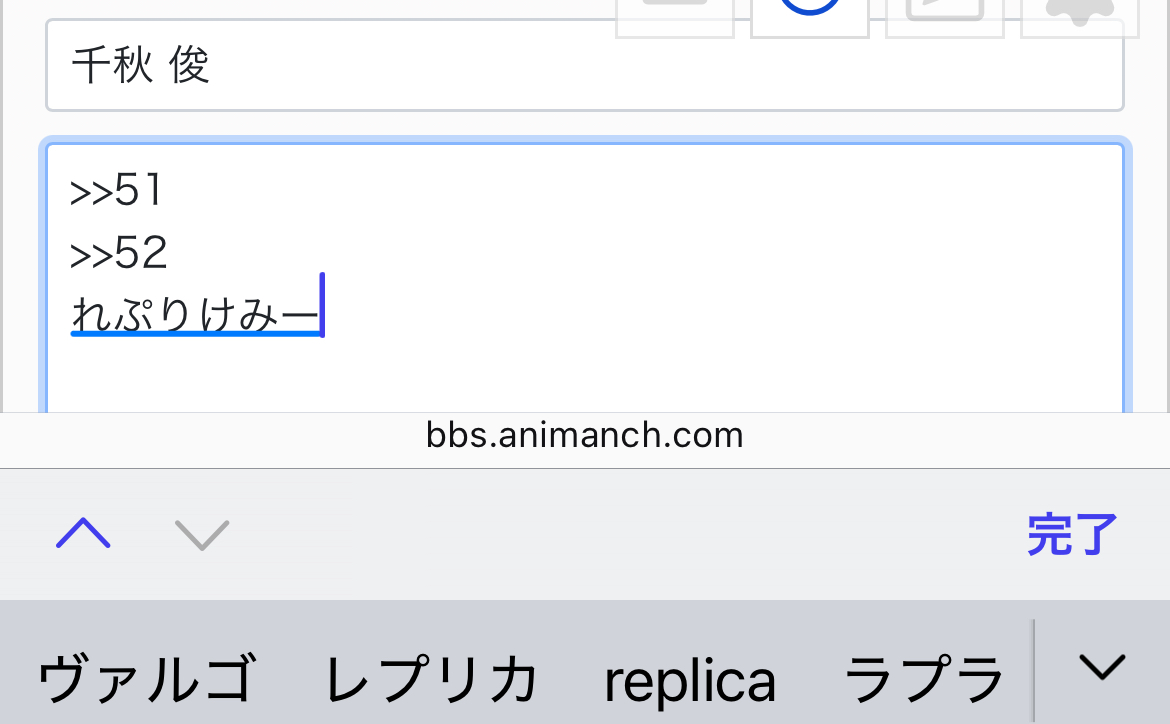Jump to next field with gray down arrow
Screen dimensions: 1170x724
point(201,534)
